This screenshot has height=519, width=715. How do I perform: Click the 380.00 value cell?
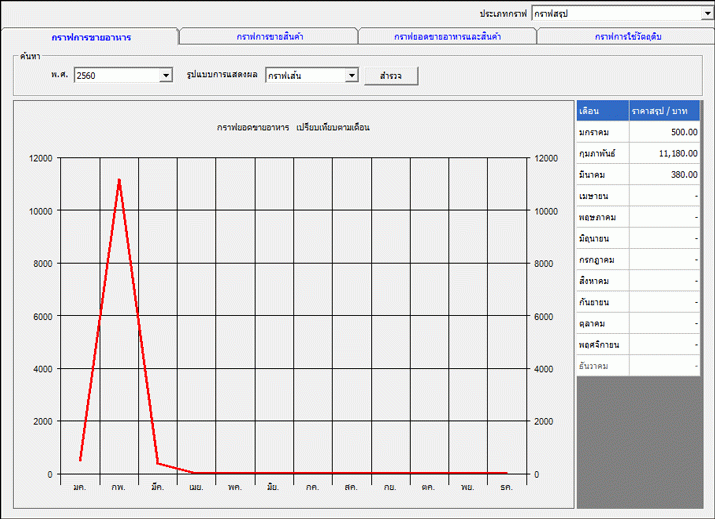(664, 175)
